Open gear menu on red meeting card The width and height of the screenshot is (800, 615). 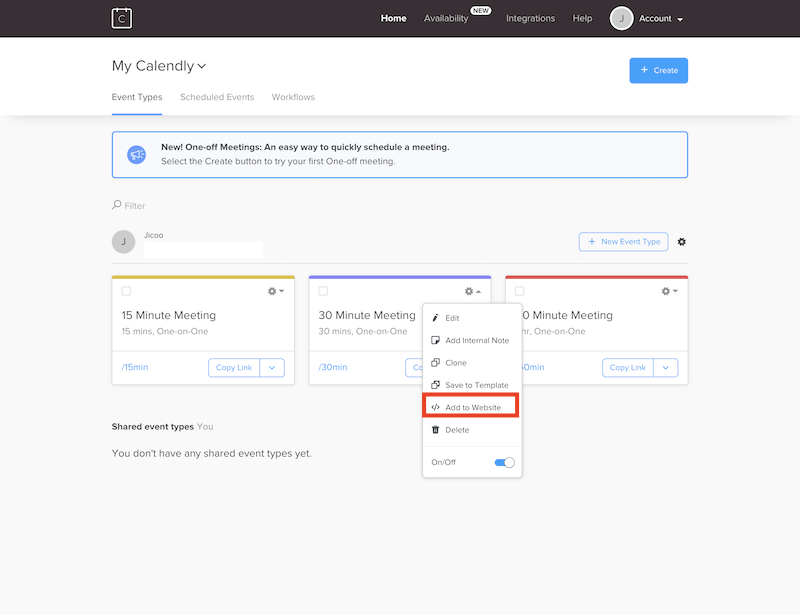[669, 291]
